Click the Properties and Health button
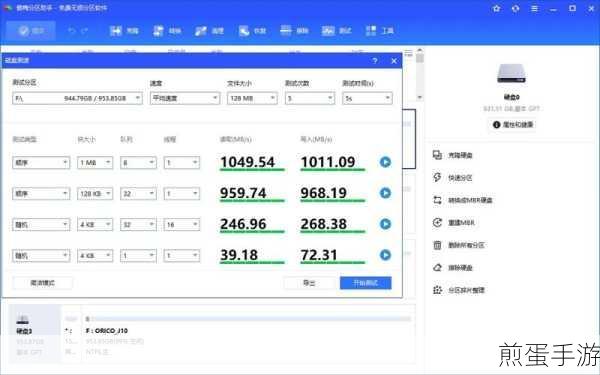 pos(512,125)
